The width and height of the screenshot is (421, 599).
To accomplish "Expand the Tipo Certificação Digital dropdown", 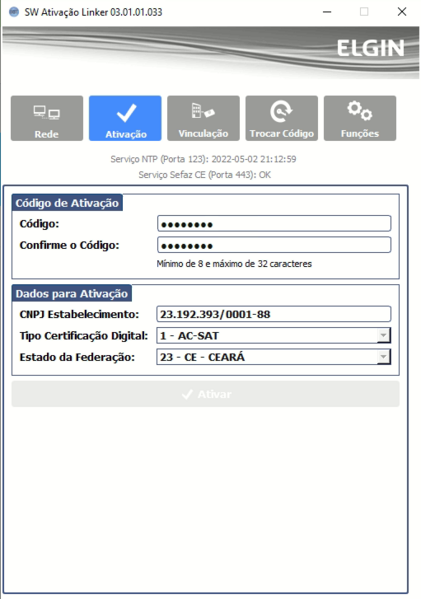I will [x=383, y=335].
